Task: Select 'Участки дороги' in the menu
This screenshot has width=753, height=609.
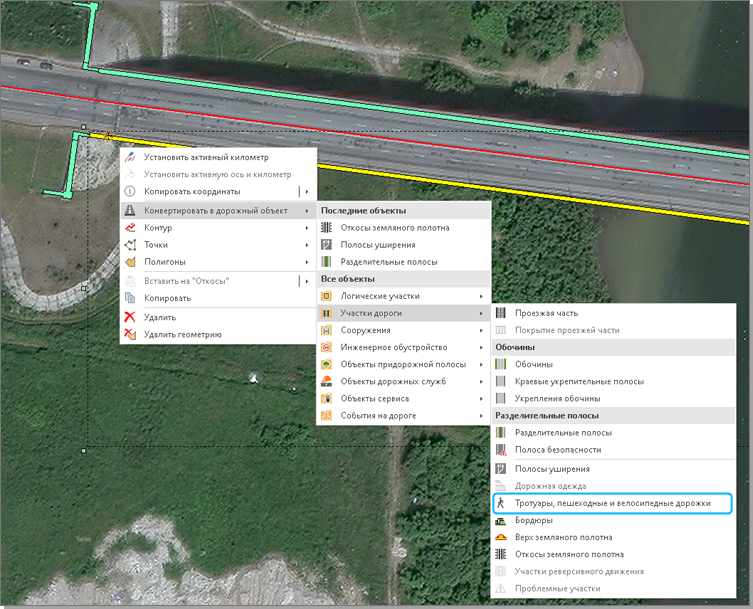Action: (403, 313)
